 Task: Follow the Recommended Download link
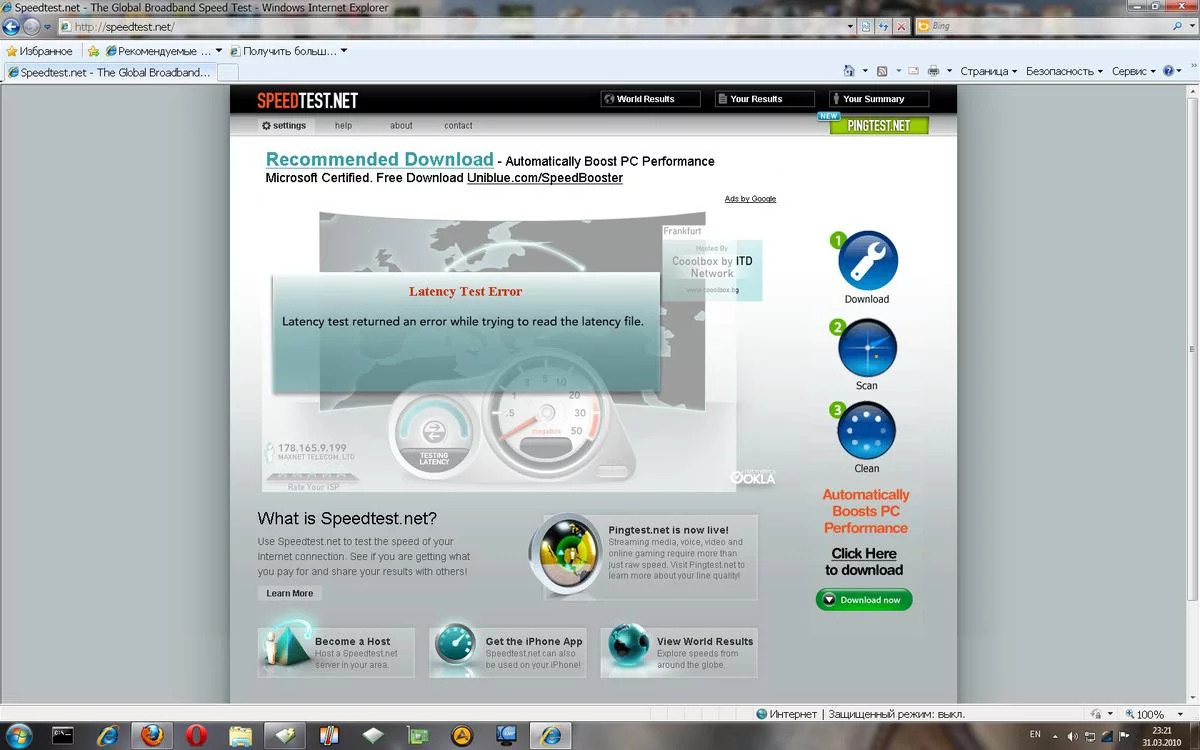[x=380, y=159]
